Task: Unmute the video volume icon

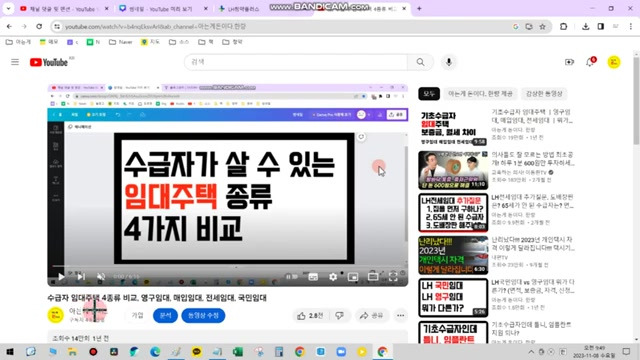Action: (101, 277)
